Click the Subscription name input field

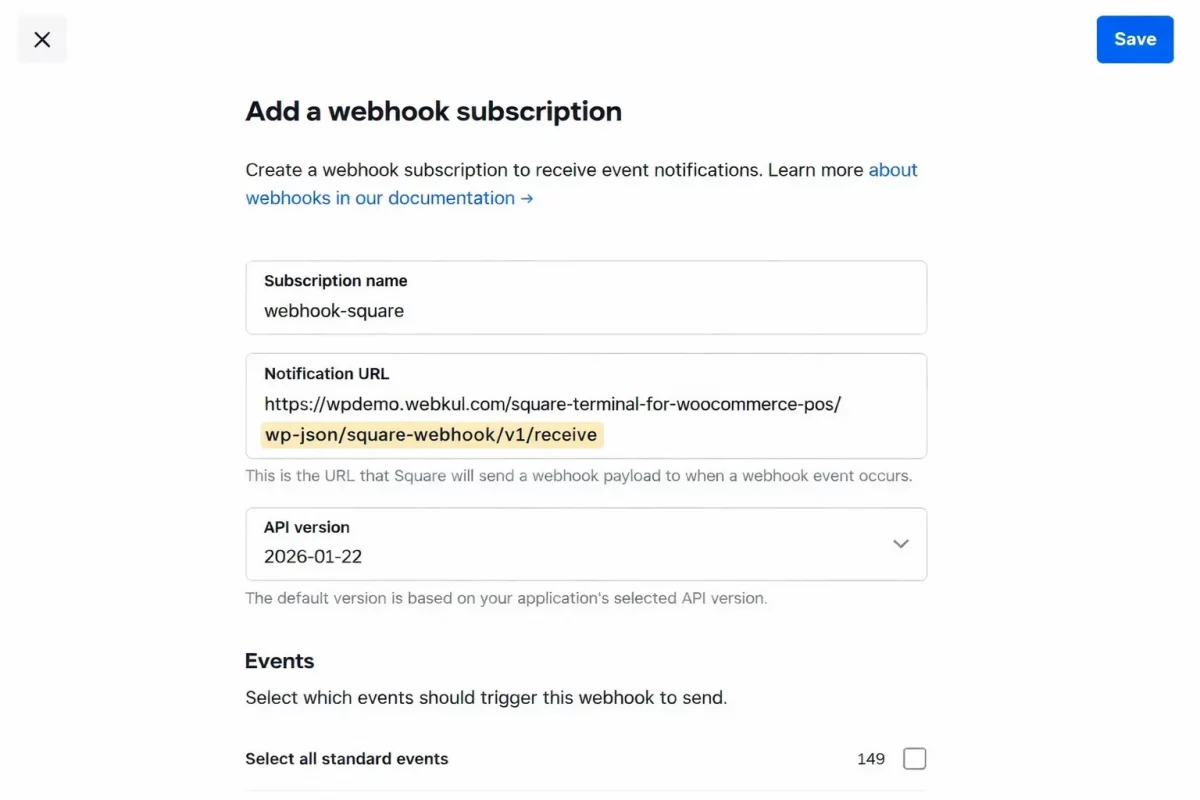(x=585, y=310)
